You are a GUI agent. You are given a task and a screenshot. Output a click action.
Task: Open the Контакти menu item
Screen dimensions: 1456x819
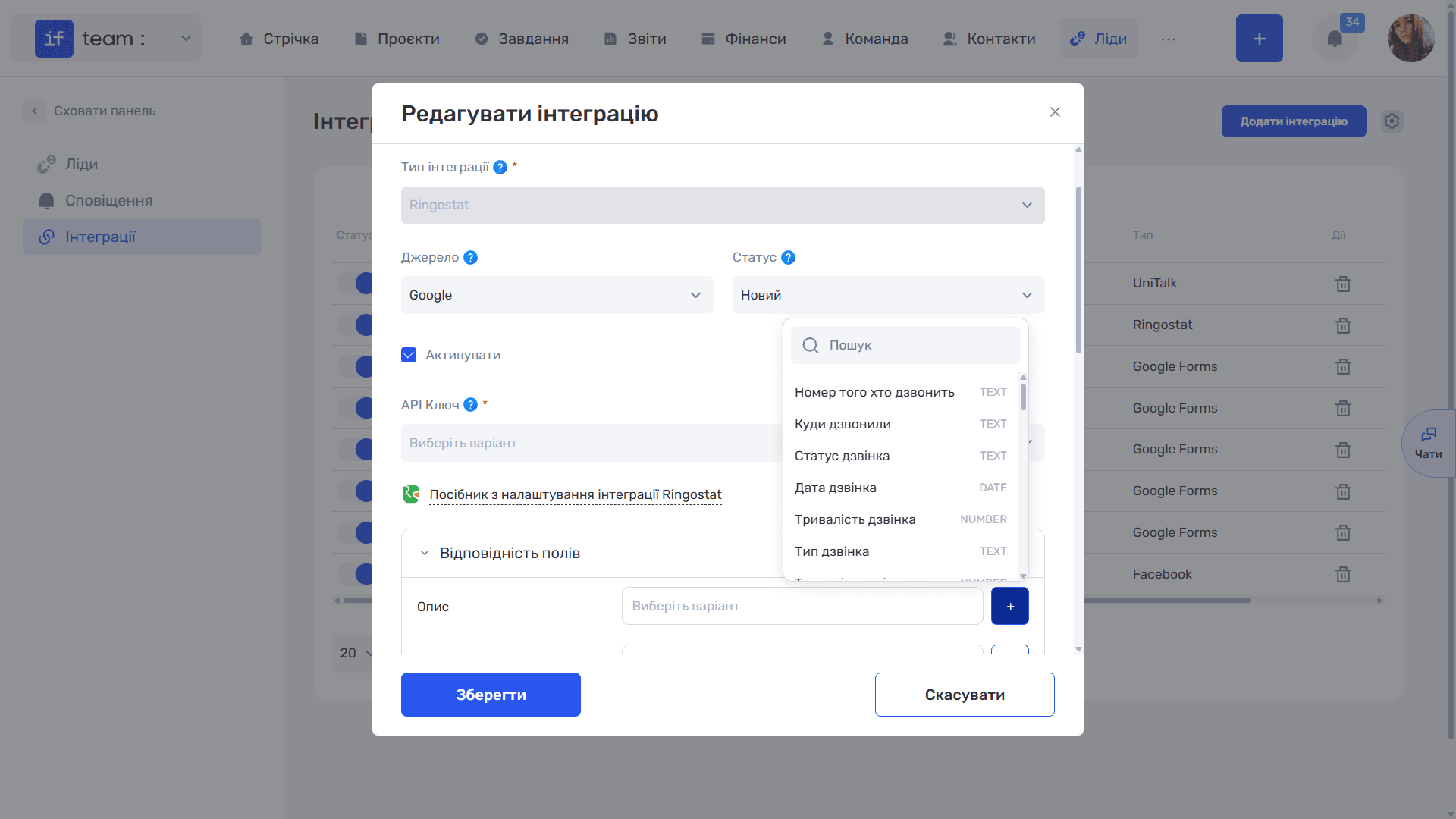(x=989, y=39)
